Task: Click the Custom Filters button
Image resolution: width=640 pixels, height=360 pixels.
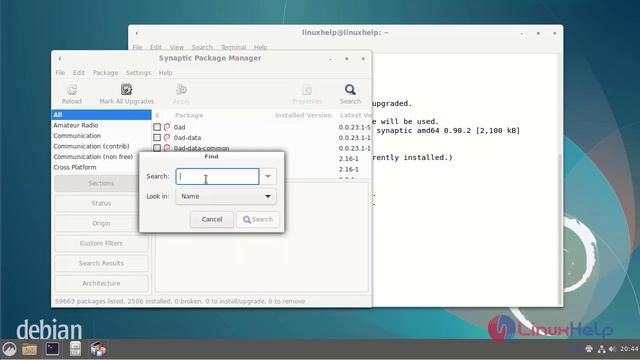Action: pyautogui.click(x=101, y=243)
